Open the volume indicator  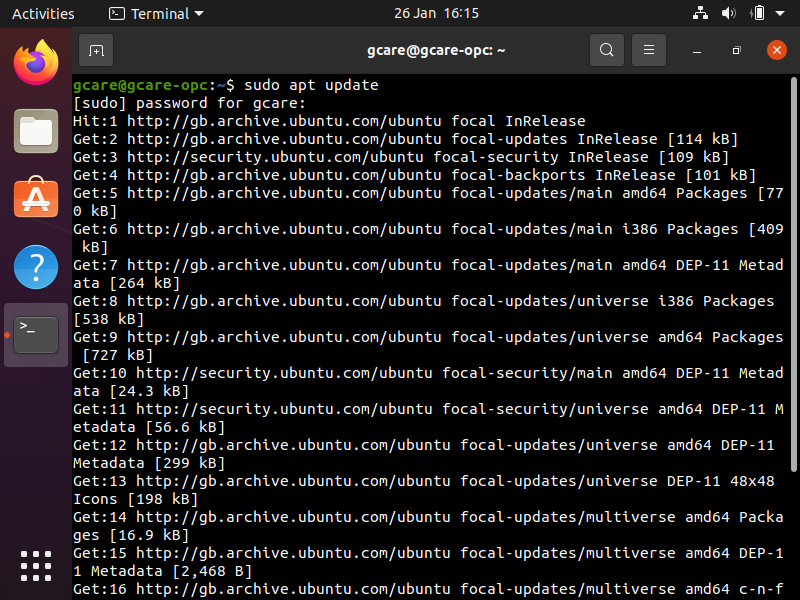[x=729, y=13]
